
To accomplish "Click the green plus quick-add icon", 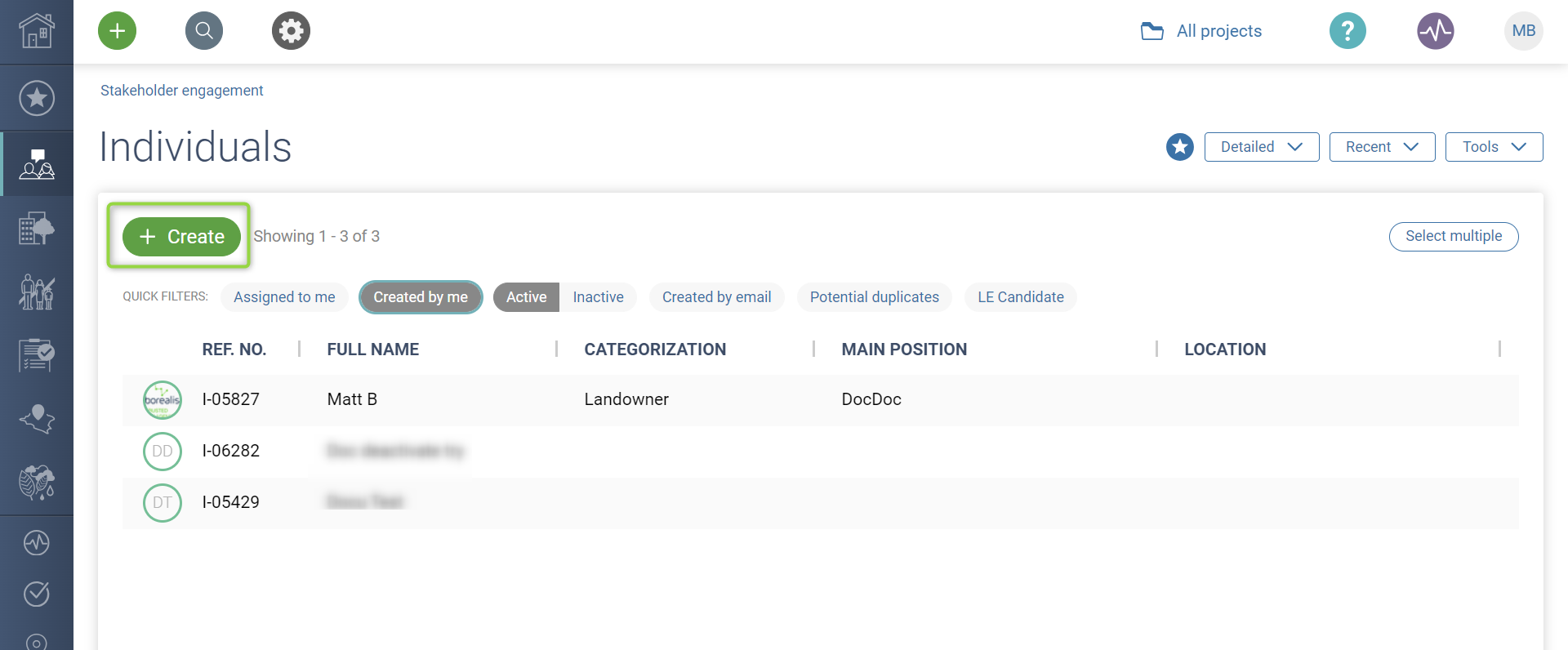I will coord(117,31).
